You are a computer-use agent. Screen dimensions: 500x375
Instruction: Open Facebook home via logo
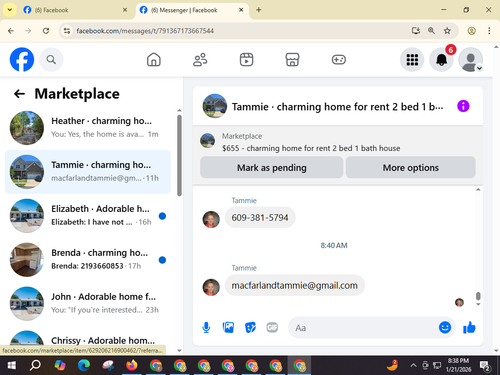click(x=22, y=60)
